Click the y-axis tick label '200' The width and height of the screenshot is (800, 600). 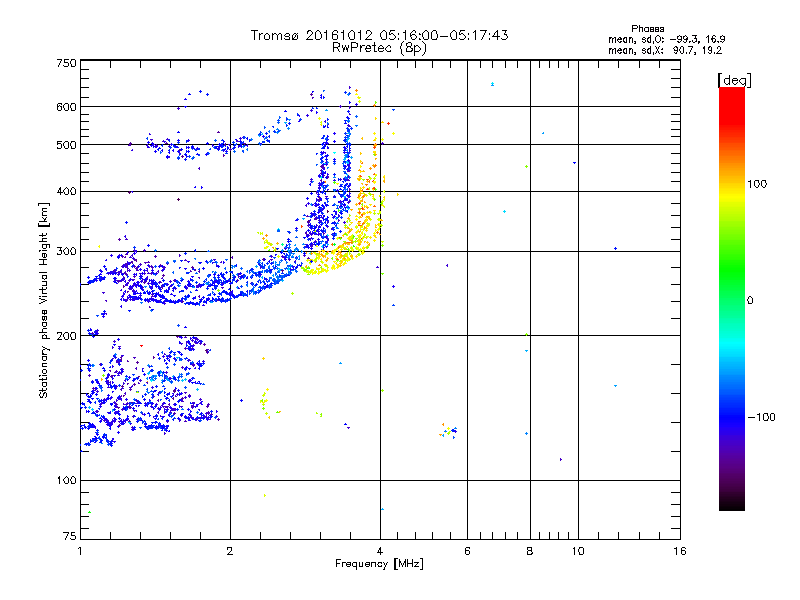point(66,336)
